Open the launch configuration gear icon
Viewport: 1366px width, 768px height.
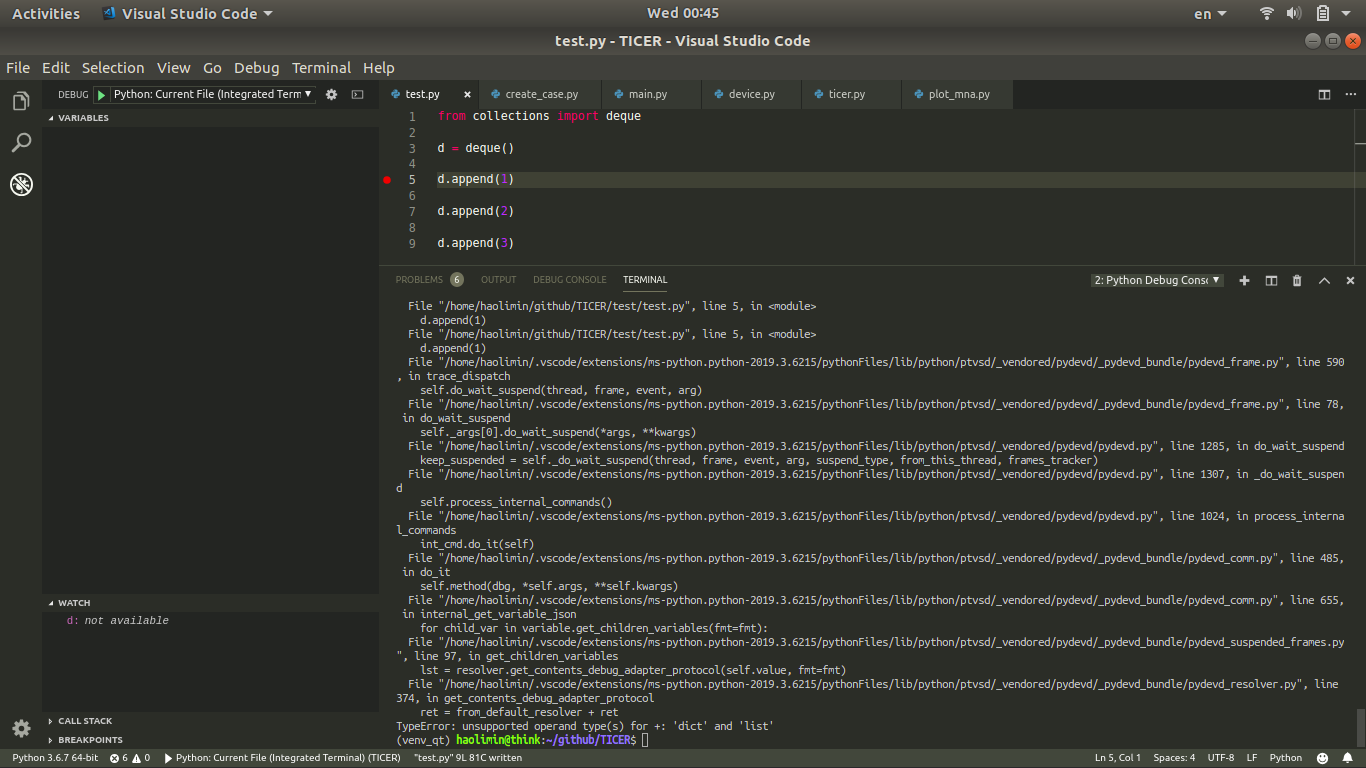tap(330, 94)
